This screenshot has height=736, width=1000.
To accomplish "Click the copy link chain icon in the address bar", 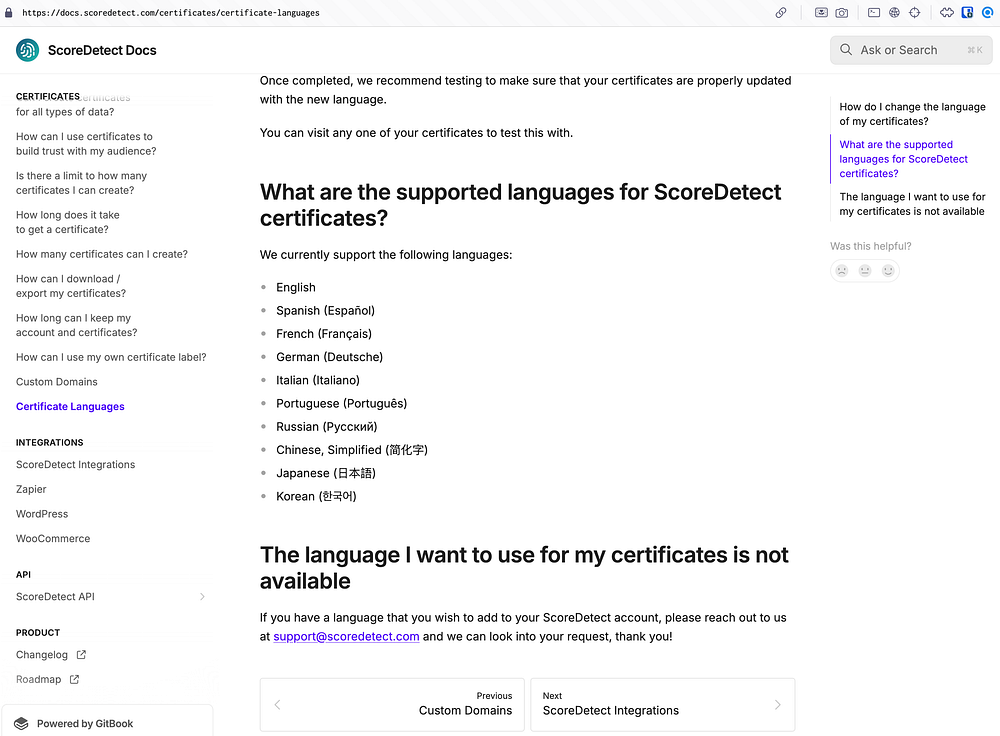I will coord(781,13).
